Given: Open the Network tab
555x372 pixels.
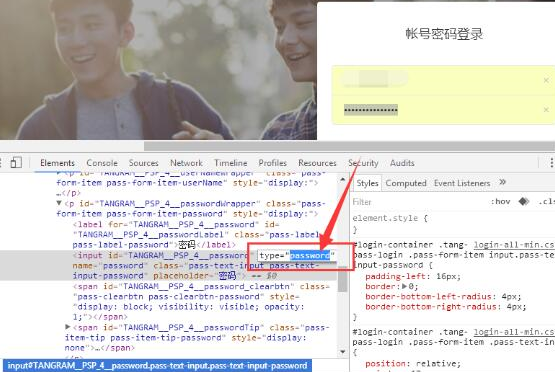Looking at the screenshot, I should [x=186, y=163].
